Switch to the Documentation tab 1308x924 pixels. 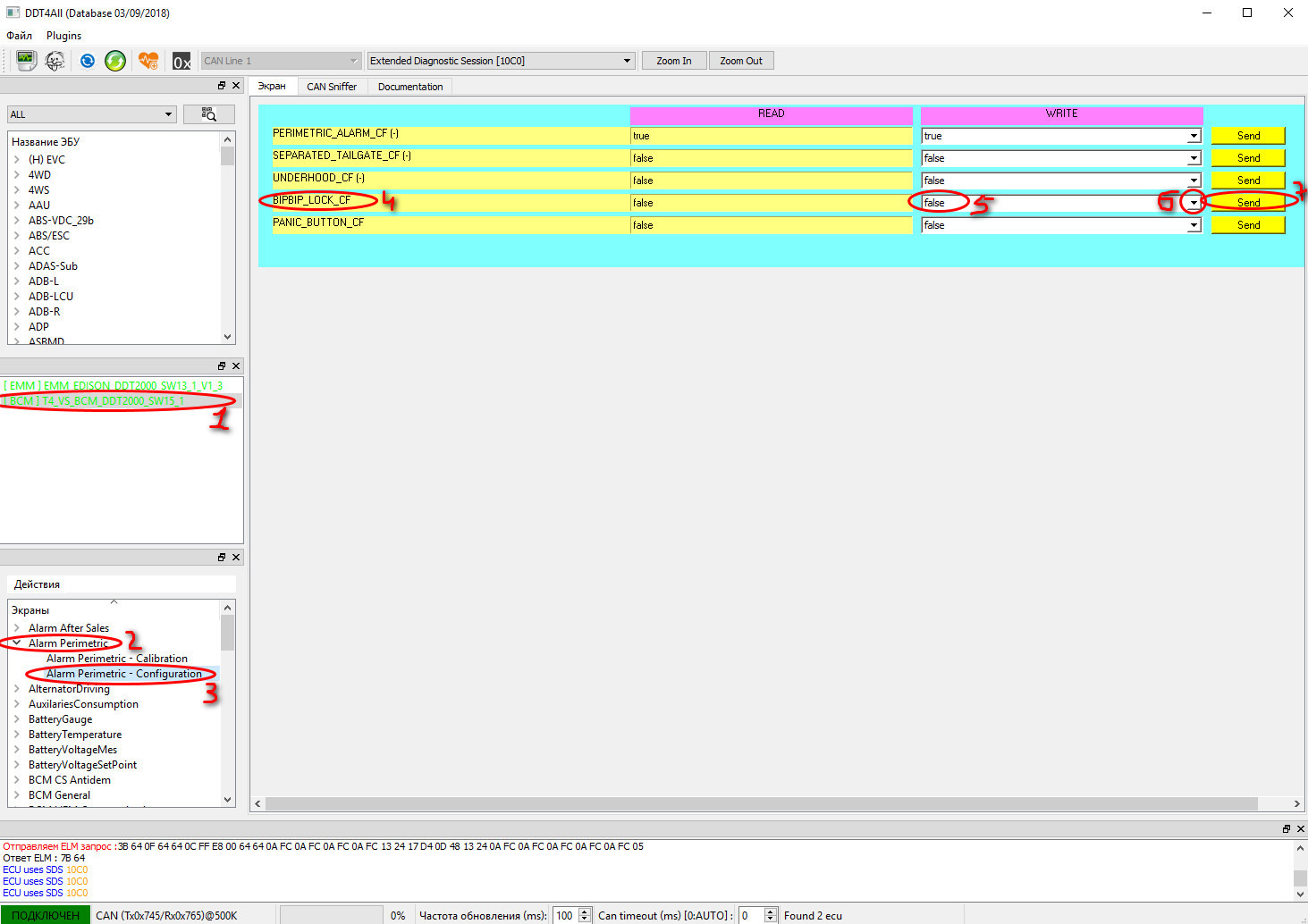(410, 87)
